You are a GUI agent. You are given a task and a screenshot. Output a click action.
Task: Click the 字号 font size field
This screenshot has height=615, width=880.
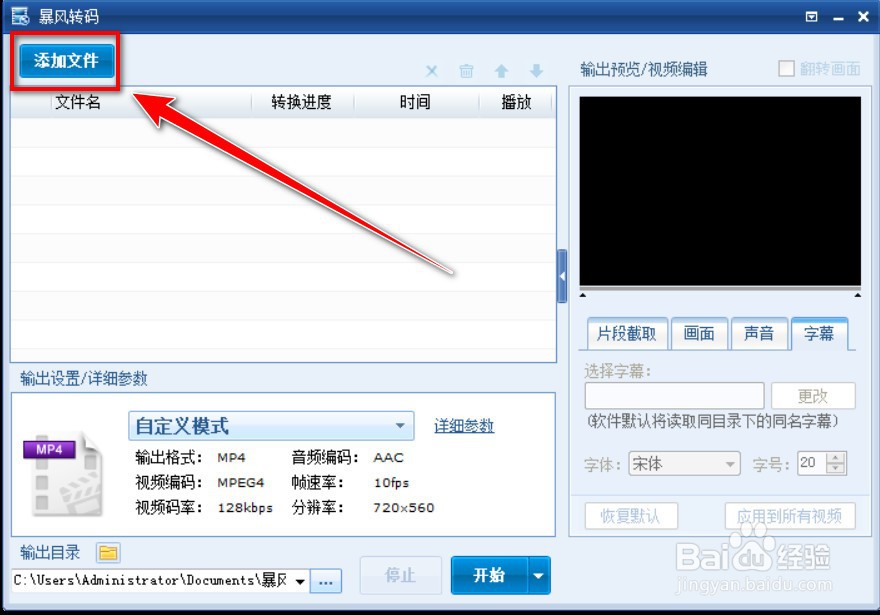[x=812, y=463]
